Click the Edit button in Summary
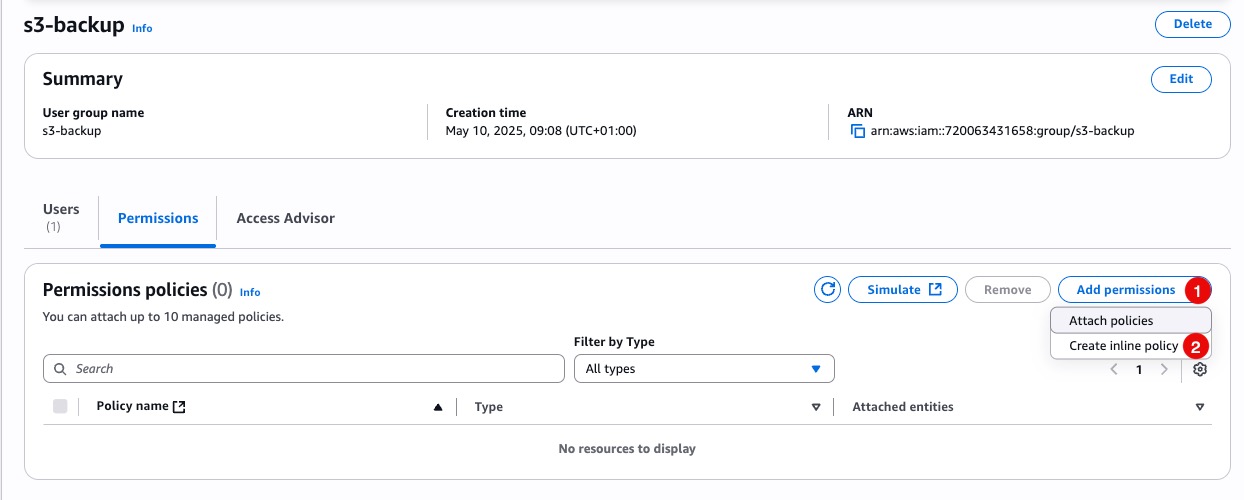The height and width of the screenshot is (500, 1244). 1180,79
